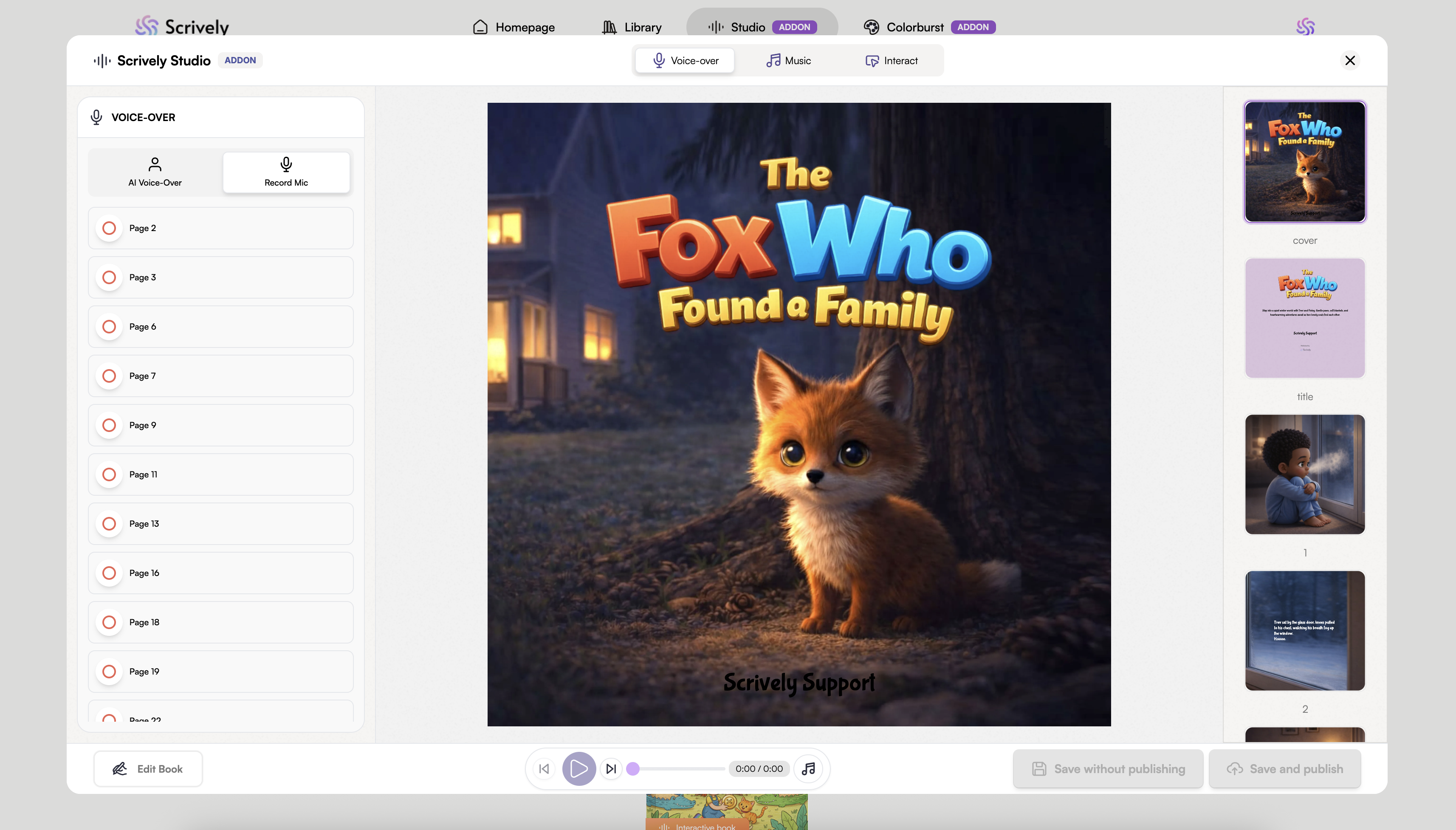Click the music note icon in the player
The image size is (1456, 830).
(x=808, y=768)
